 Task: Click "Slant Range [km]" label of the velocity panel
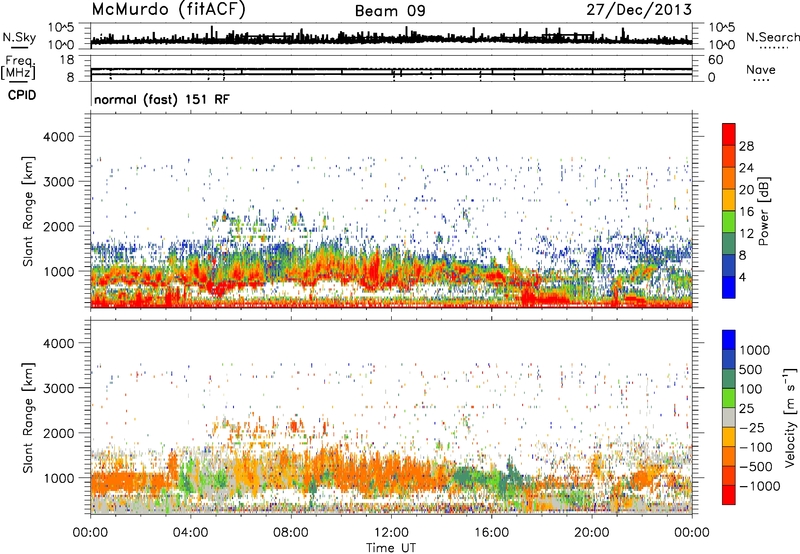[x=28, y=417]
